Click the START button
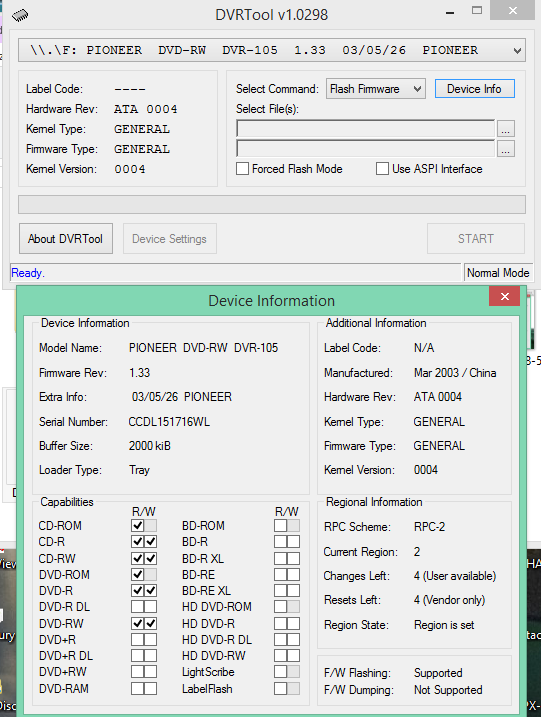541x717 pixels. [476, 239]
